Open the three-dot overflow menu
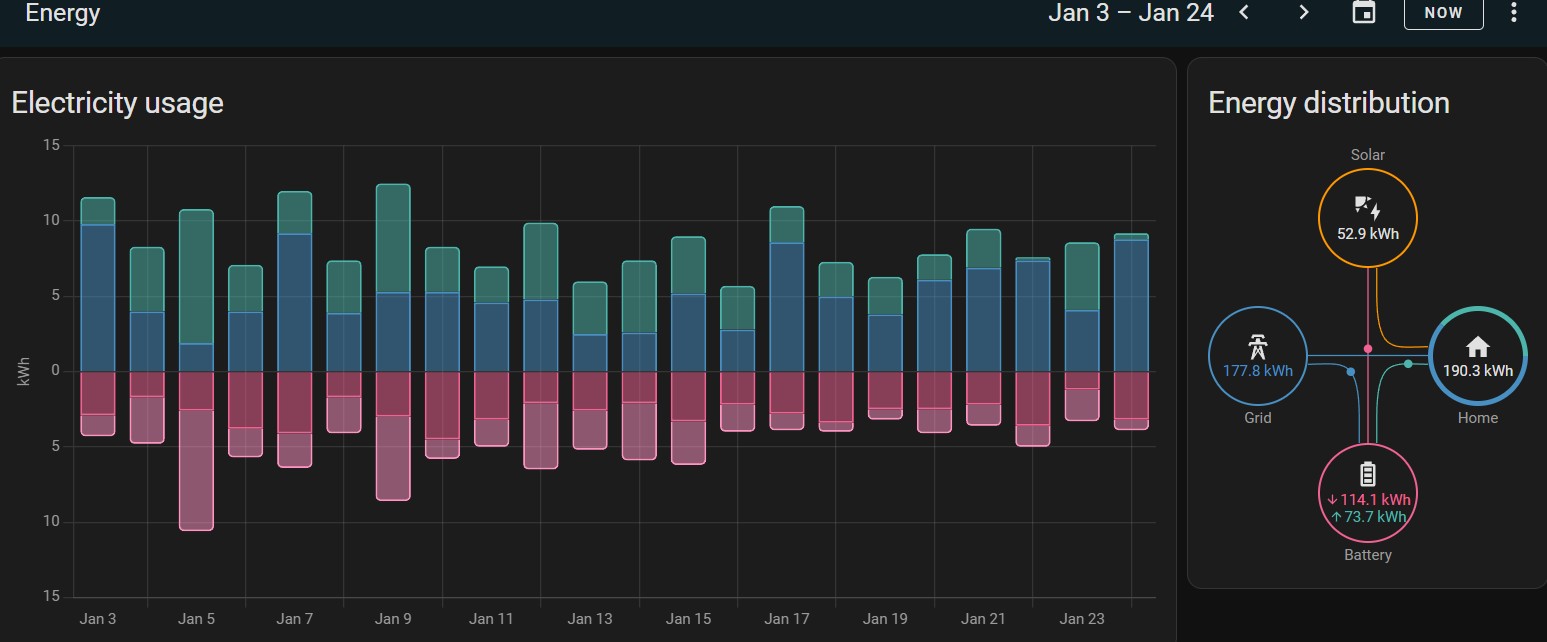Viewport: 1547px width, 642px height. (x=1514, y=13)
